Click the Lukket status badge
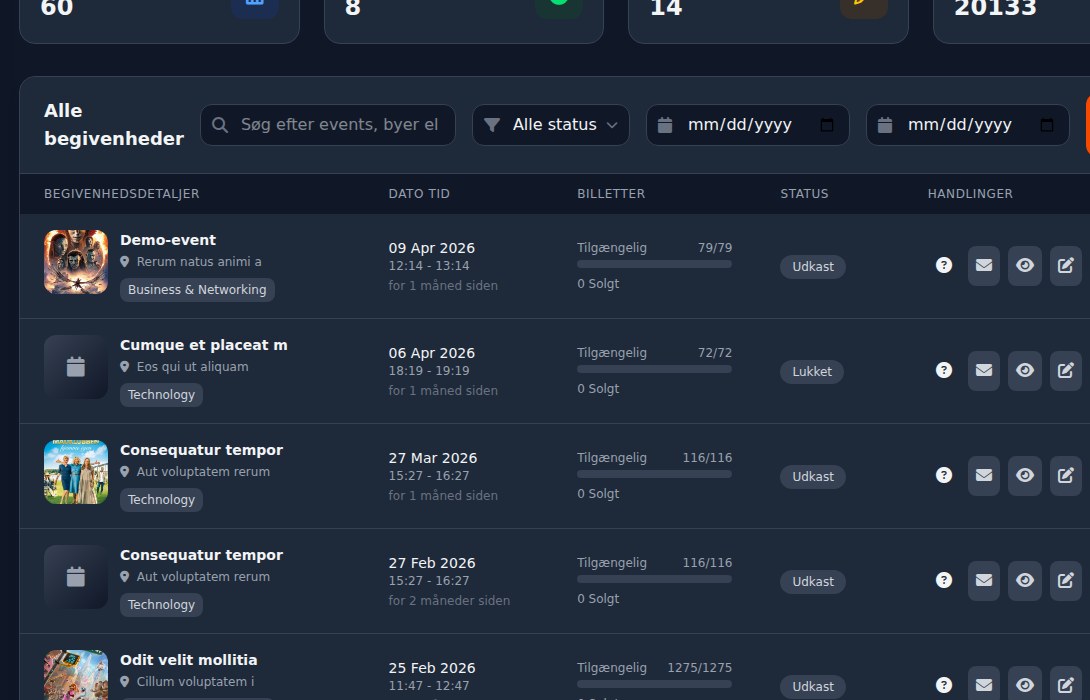This screenshot has height=700, width=1090. tap(812, 372)
